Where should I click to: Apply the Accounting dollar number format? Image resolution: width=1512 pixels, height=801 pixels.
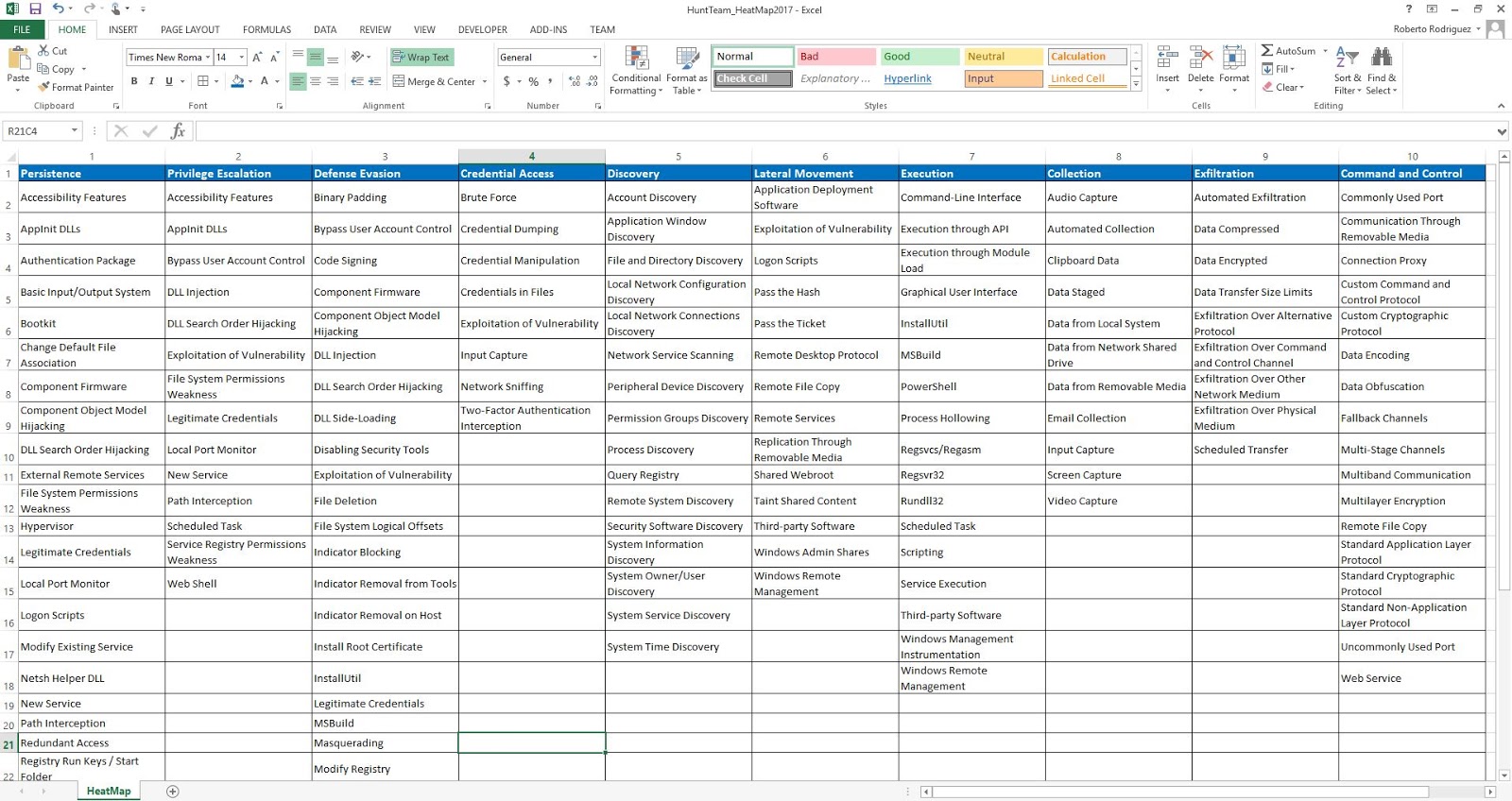pos(507,81)
